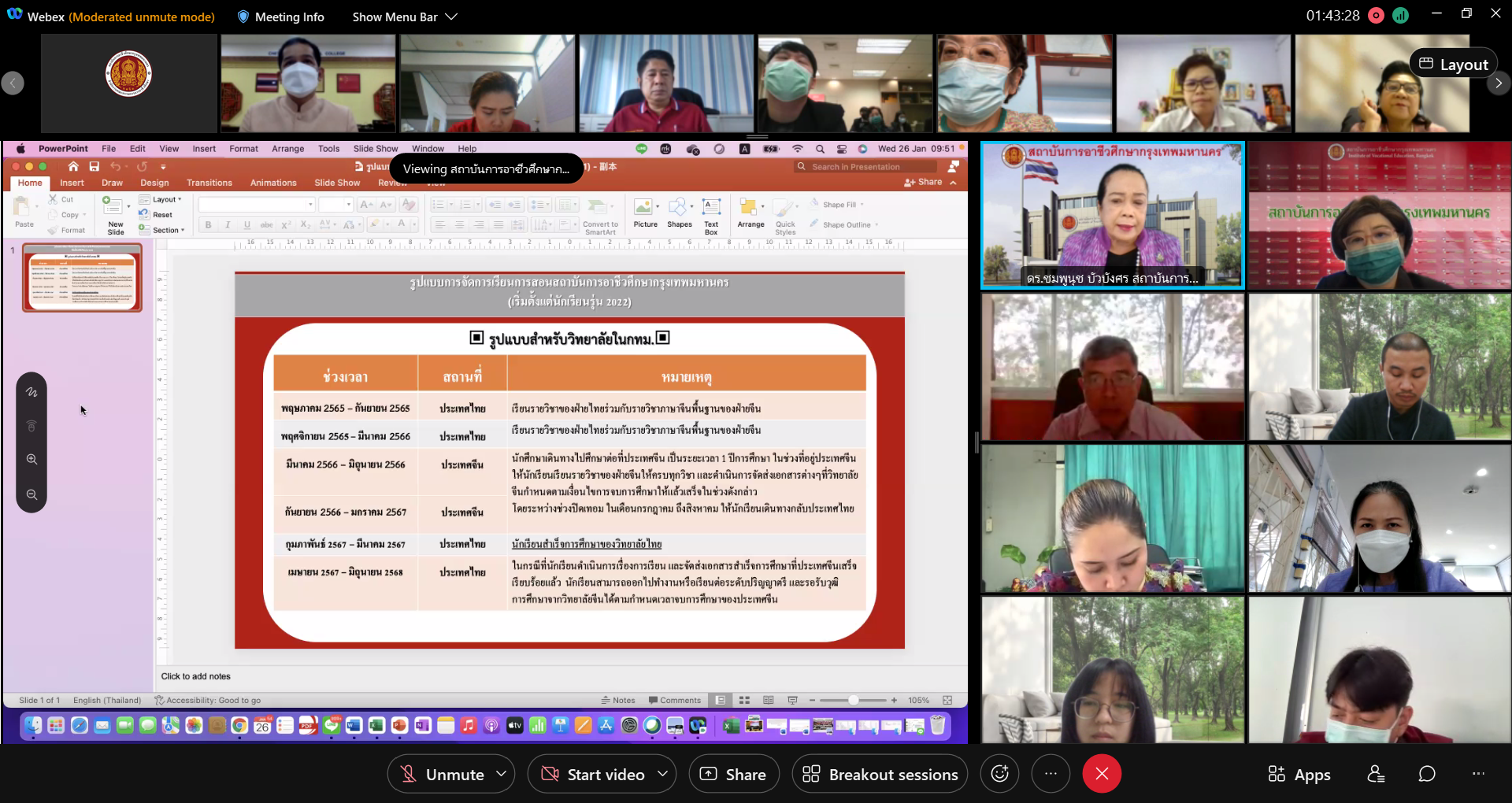Viewport: 1512px width, 803px height.
Task: Open Tools menu in Mac menu bar
Action: [x=329, y=149]
